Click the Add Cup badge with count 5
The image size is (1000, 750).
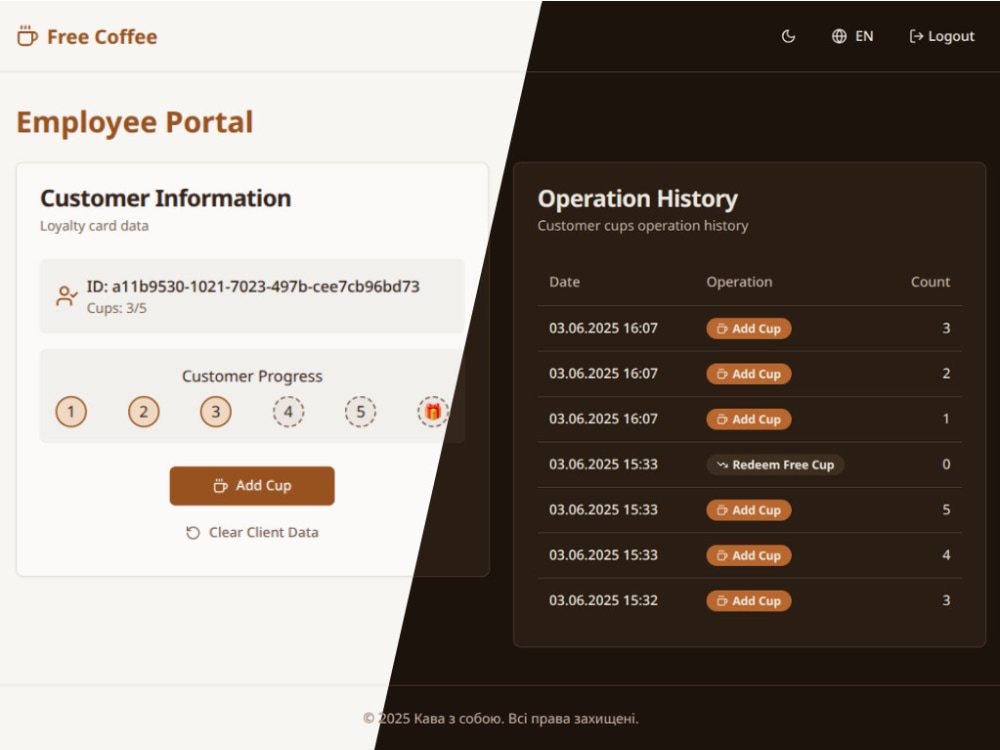[x=749, y=510]
